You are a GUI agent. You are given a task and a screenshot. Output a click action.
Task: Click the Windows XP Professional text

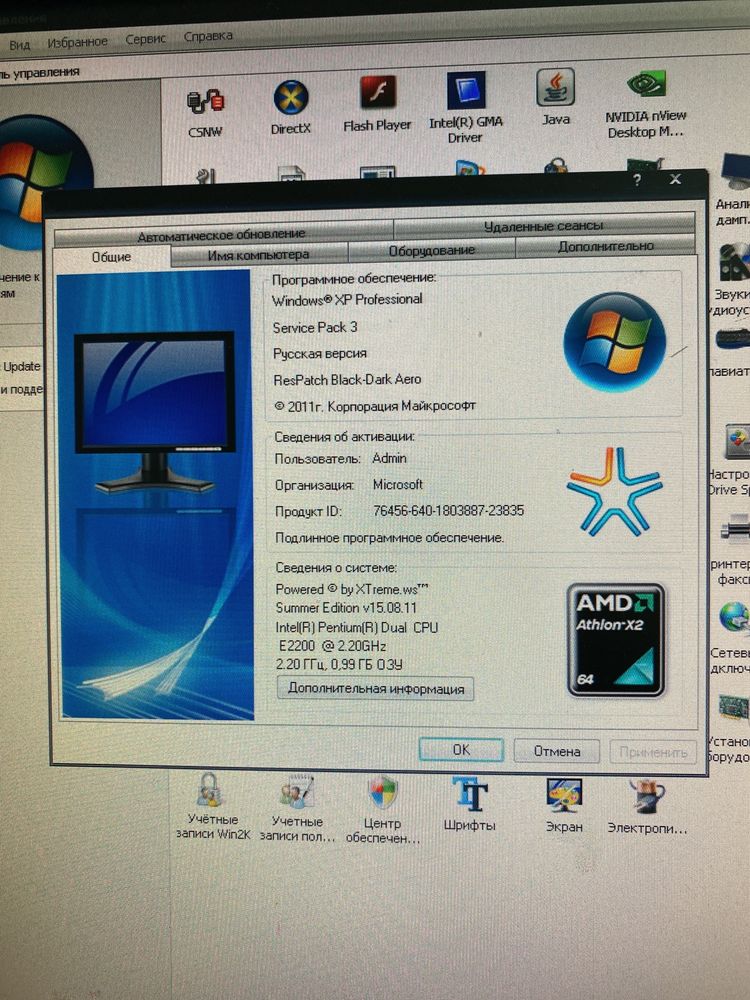[347, 299]
